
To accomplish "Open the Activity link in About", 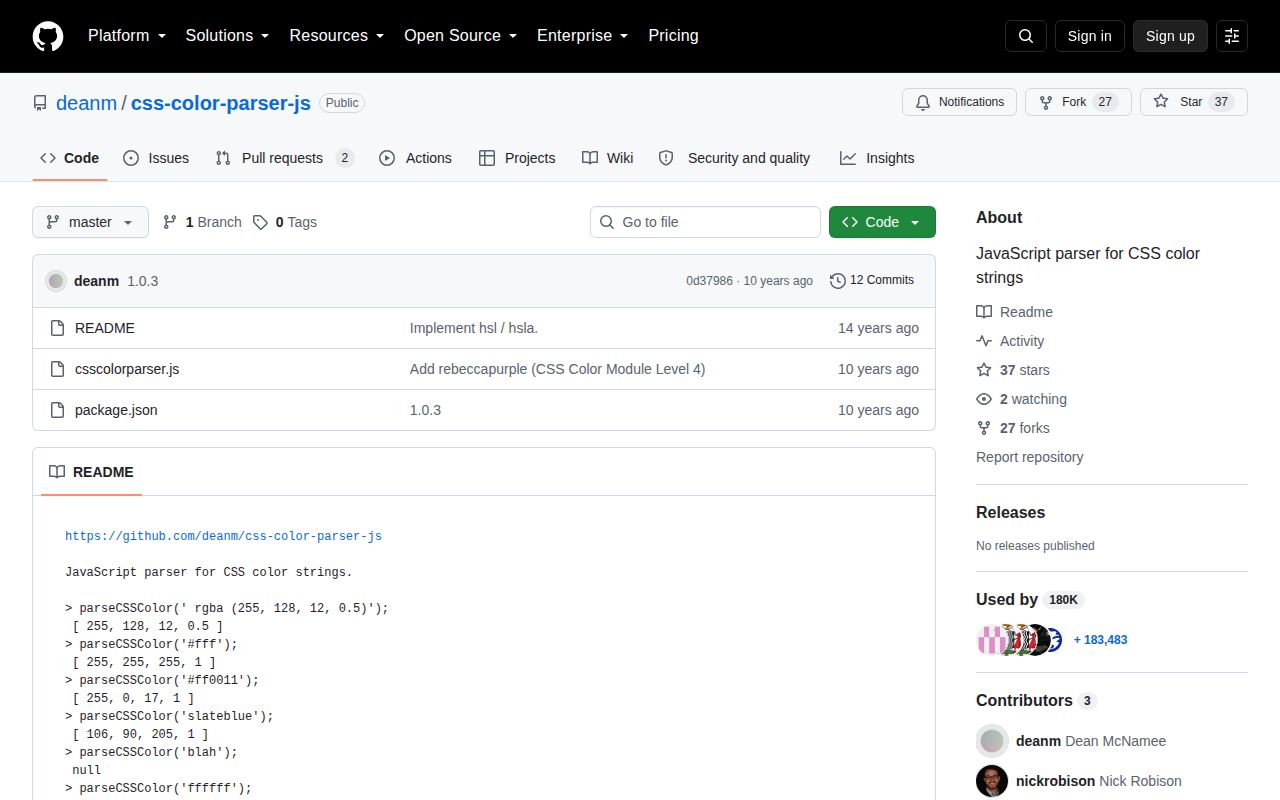I will click(1010, 341).
